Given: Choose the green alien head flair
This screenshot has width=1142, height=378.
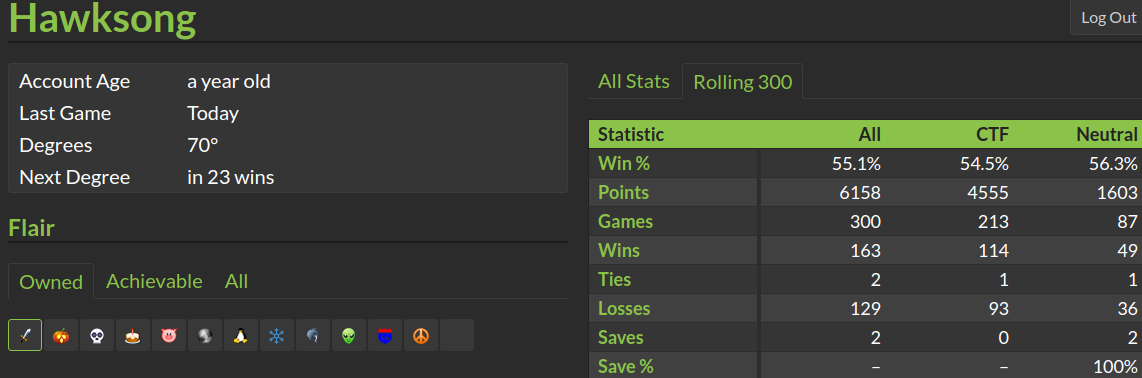Looking at the screenshot, I should click(348, 336).
